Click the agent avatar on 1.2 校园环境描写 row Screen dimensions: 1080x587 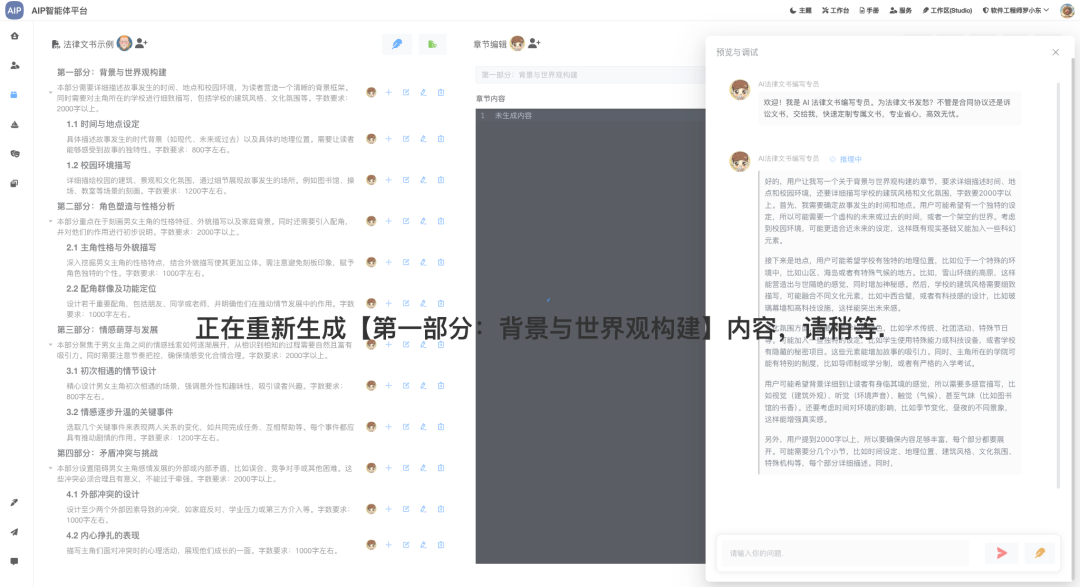[371, 180]
